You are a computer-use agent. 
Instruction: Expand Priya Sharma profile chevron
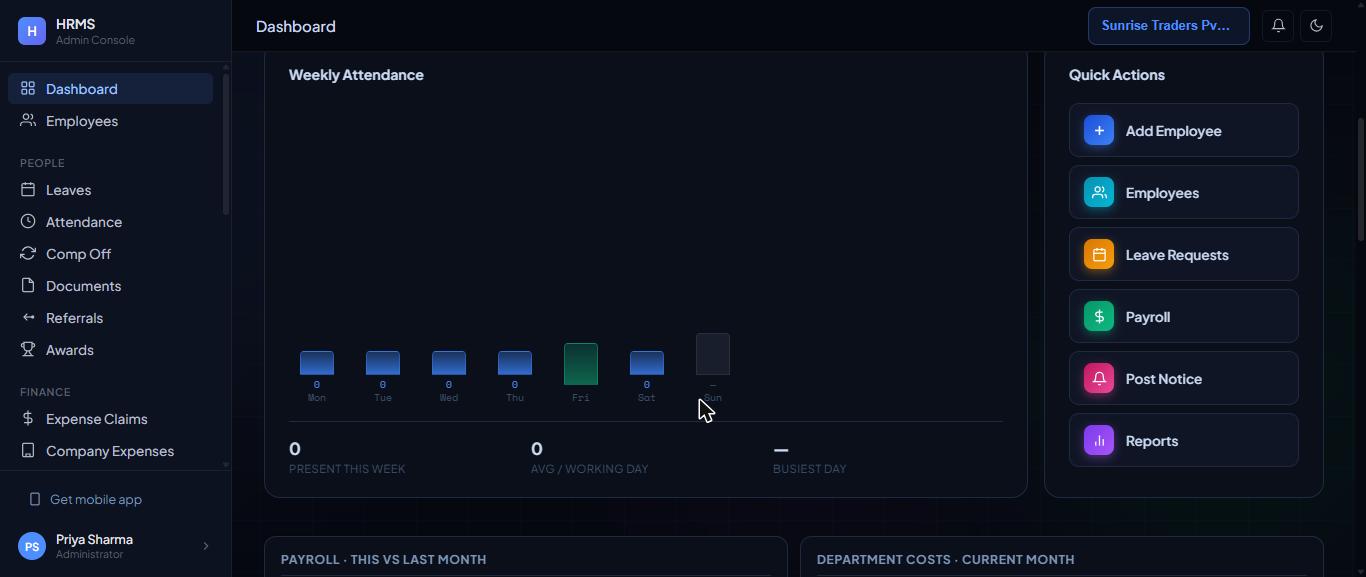(206, 546)
